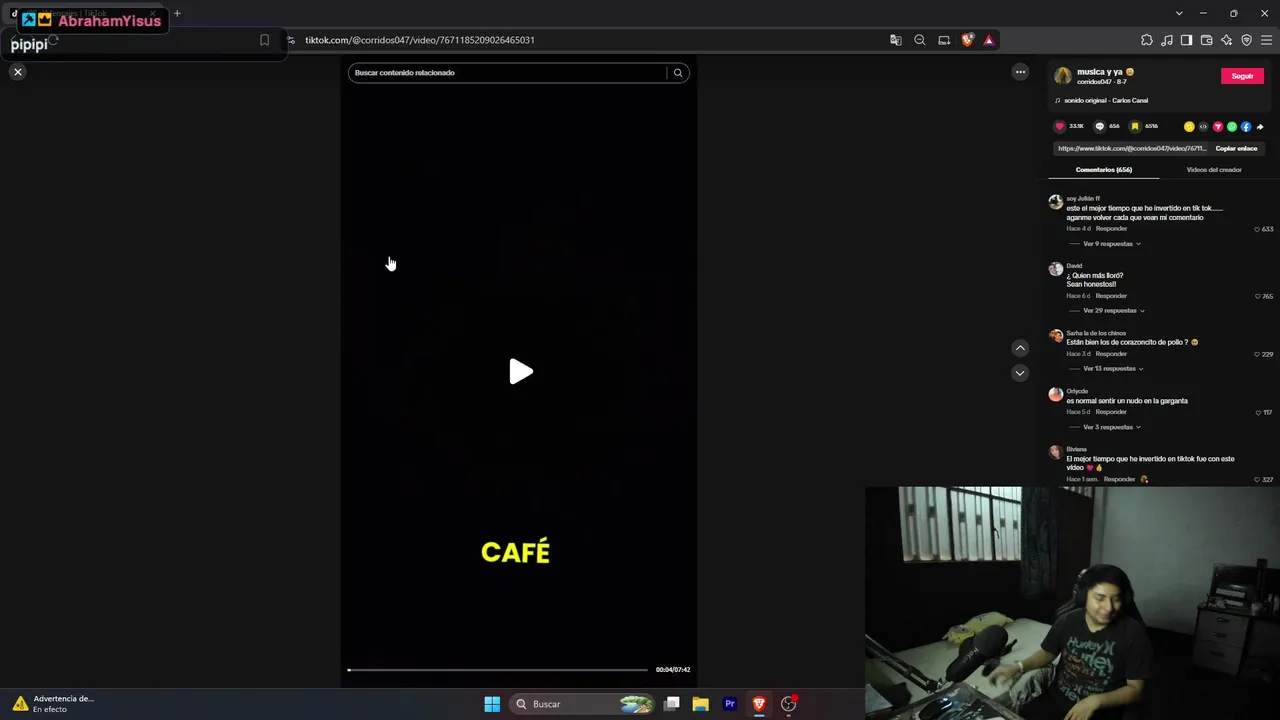Screen dimensions: 1280x720
Task: Open the Brave Wallet icon
Action: click(1206, 40)
